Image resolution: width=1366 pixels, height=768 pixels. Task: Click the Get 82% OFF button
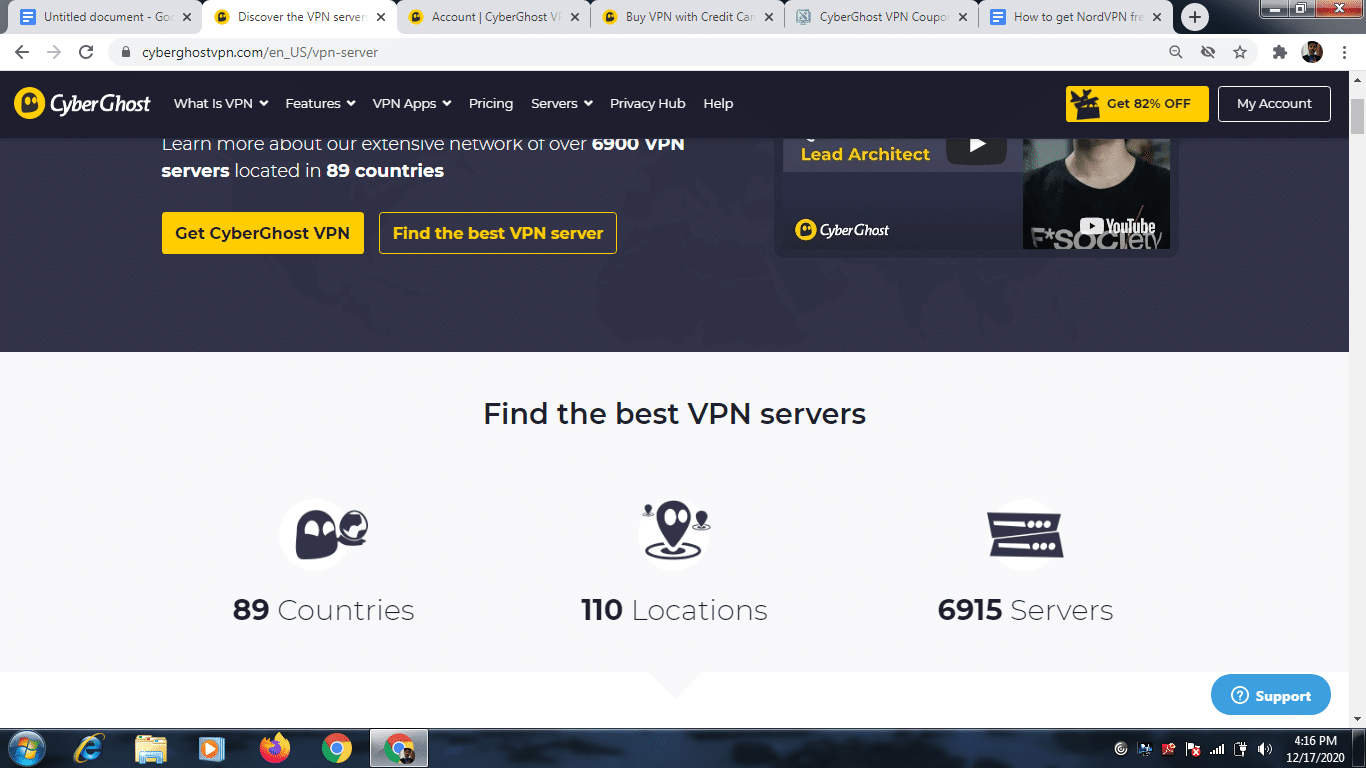1137,104
